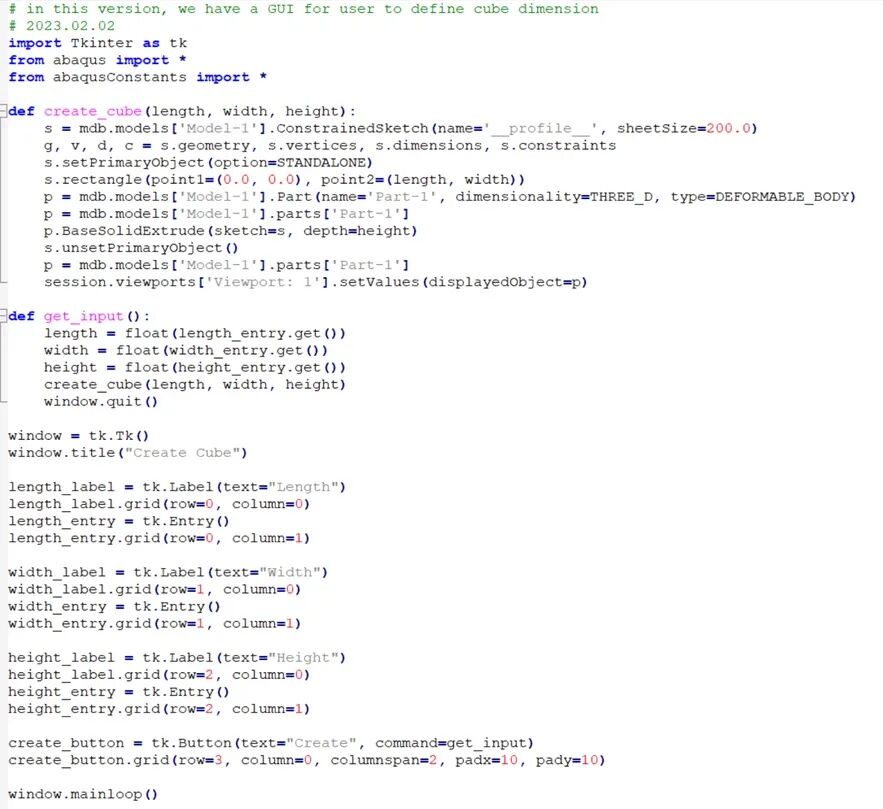Collapse the get_input function fold marker

3,315
